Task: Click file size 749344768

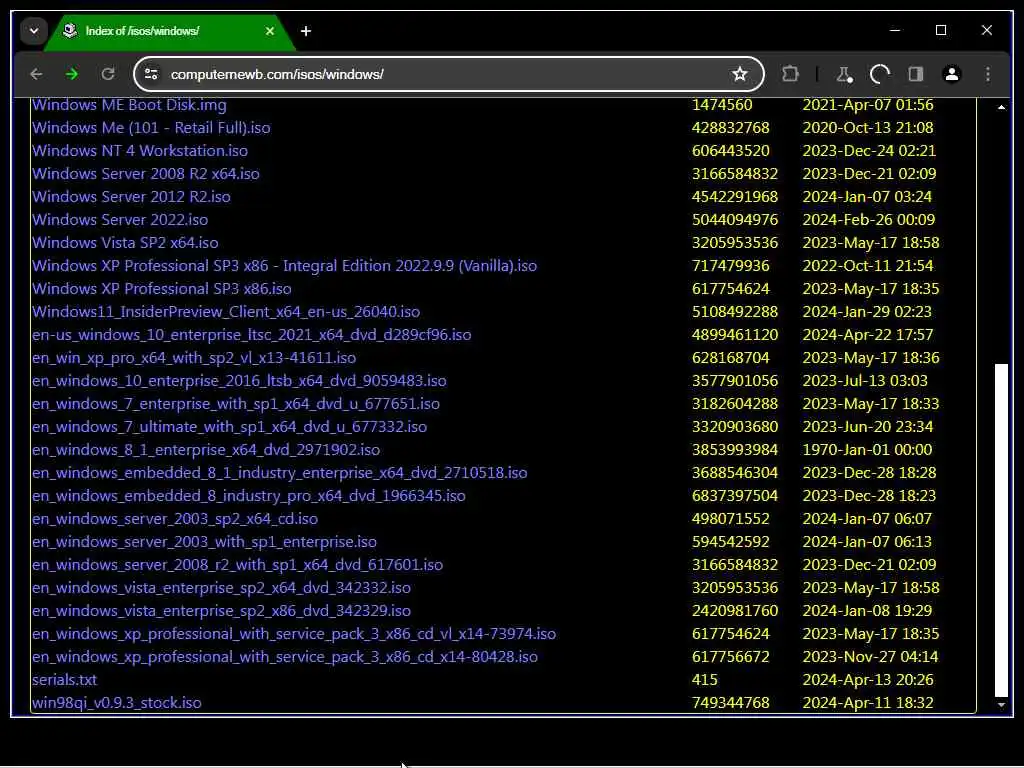Action: coord(731,703)
